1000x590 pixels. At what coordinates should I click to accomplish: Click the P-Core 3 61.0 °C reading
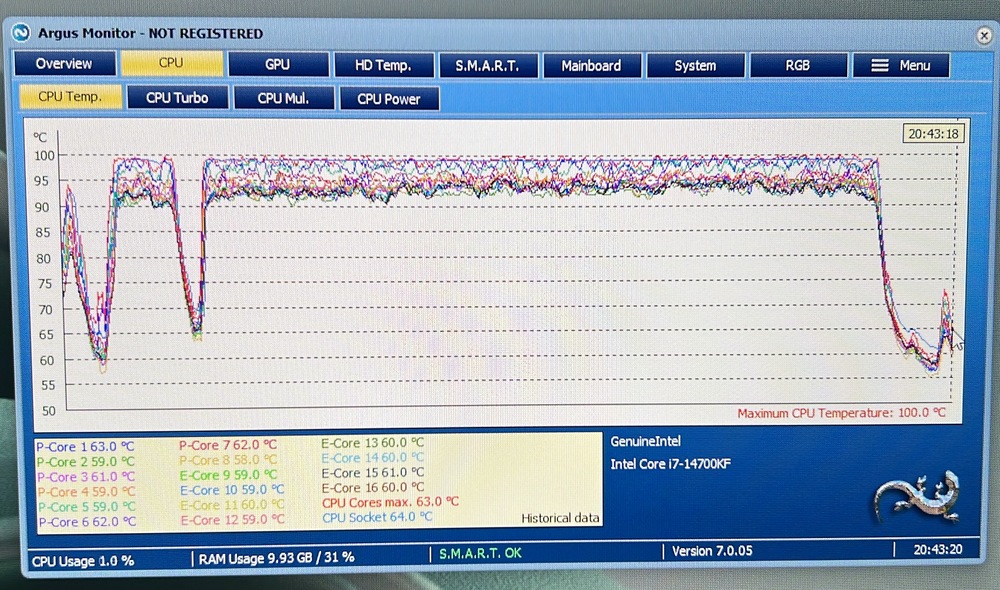click(85, 477)
